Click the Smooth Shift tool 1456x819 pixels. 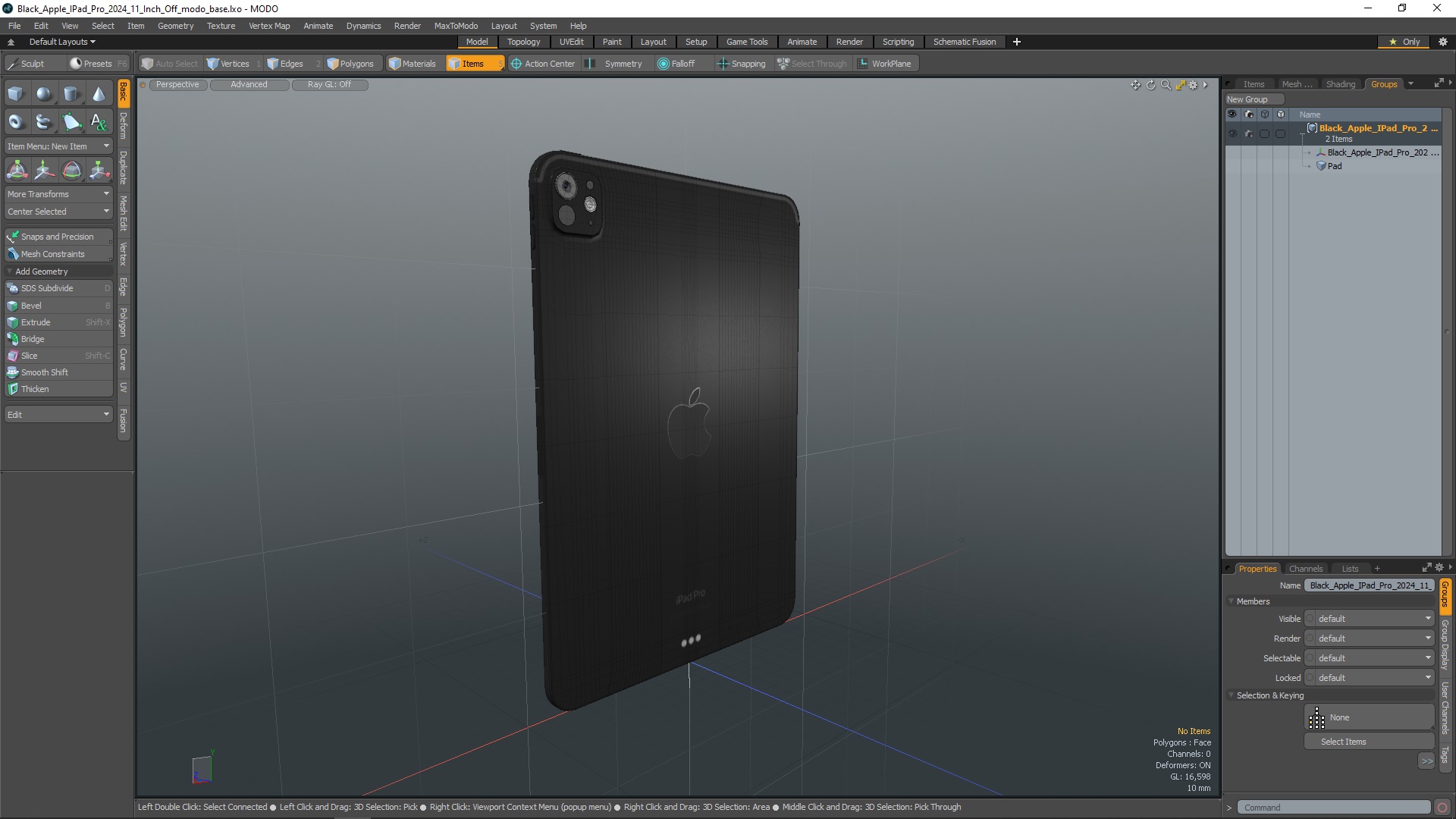pyautogui.click(x=58, y=372)
